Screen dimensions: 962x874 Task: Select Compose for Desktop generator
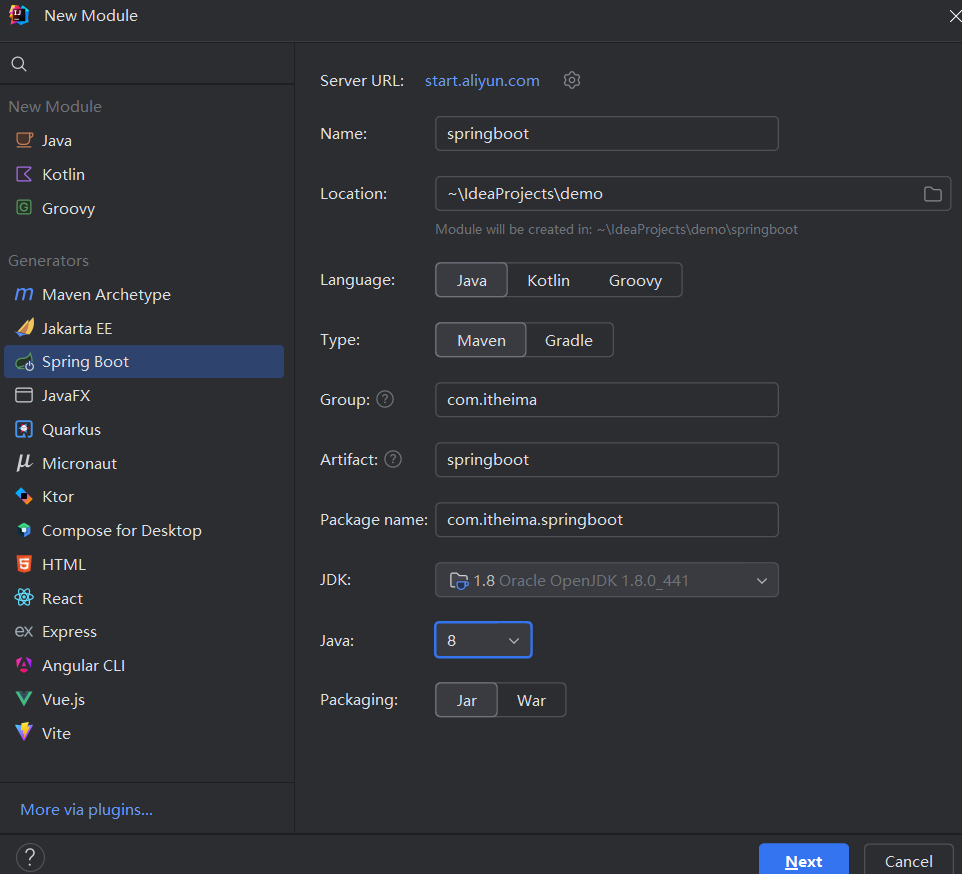(x=144, y=530)
